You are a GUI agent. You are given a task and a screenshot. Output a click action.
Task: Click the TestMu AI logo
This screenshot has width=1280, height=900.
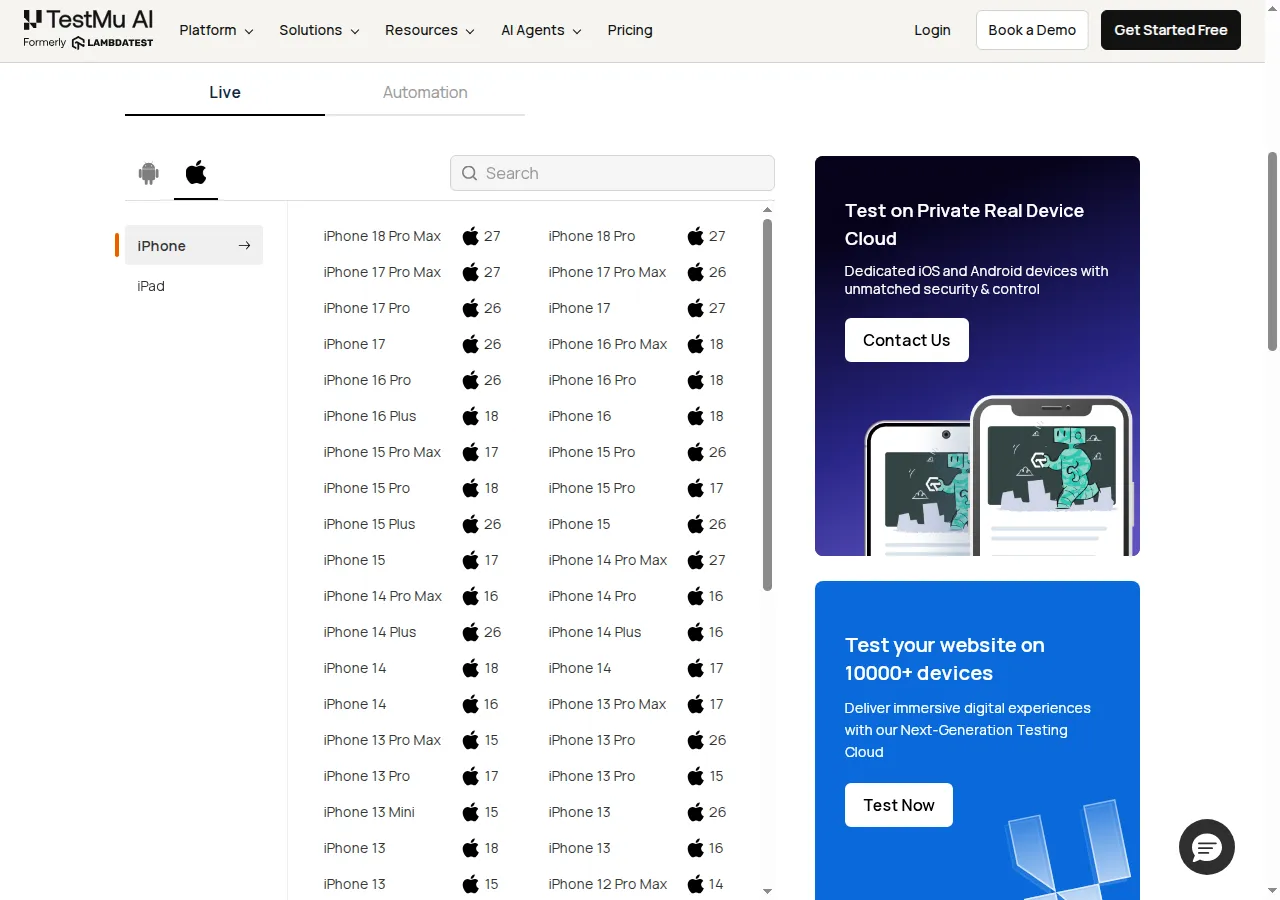click(88, 20)
